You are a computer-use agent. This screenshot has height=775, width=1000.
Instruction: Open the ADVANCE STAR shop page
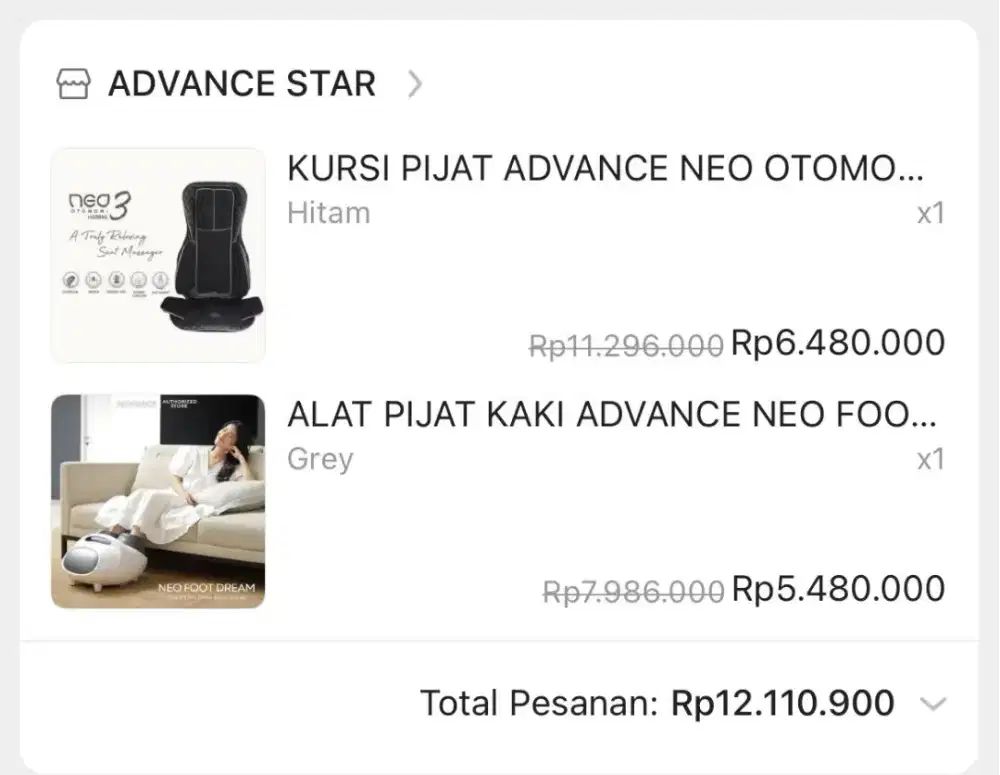(242, 83)
